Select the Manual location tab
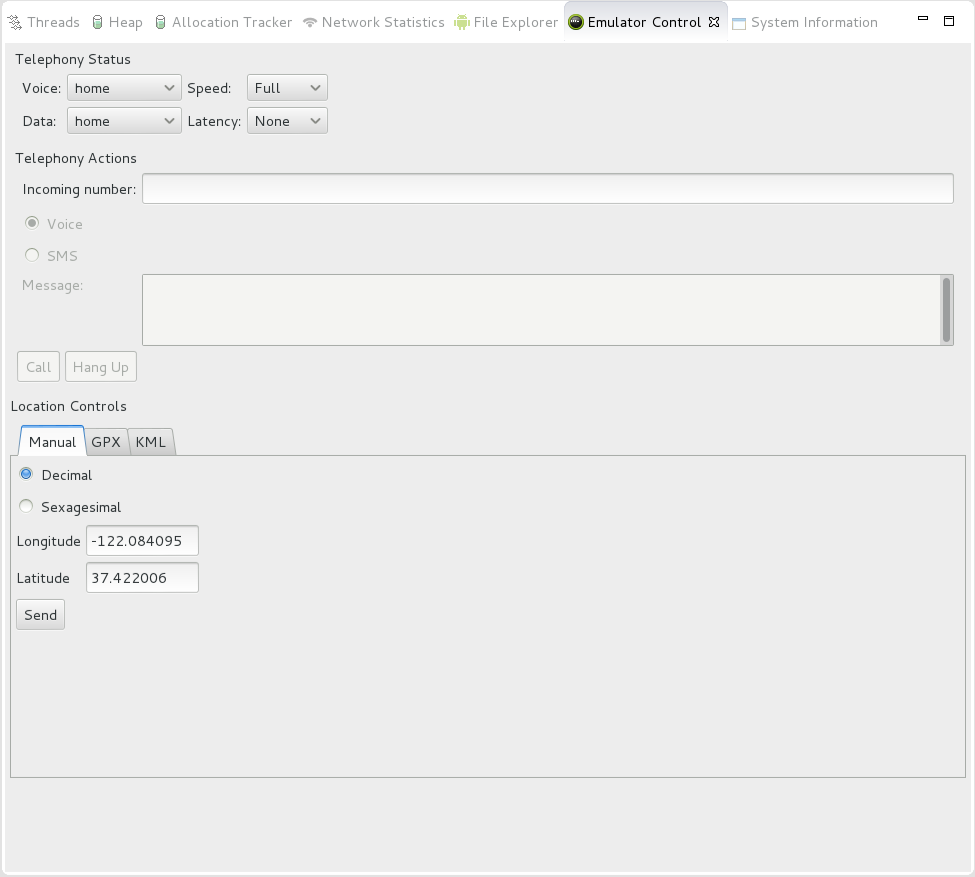The height and width of the screenshot is (877, 975). coord(52,442)
